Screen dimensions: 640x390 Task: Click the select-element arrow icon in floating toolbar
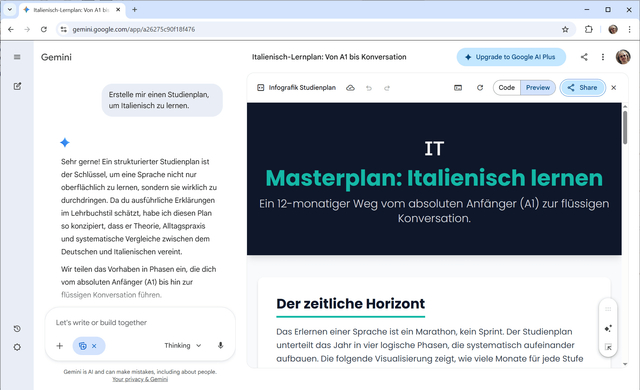[x=608, y=347]
